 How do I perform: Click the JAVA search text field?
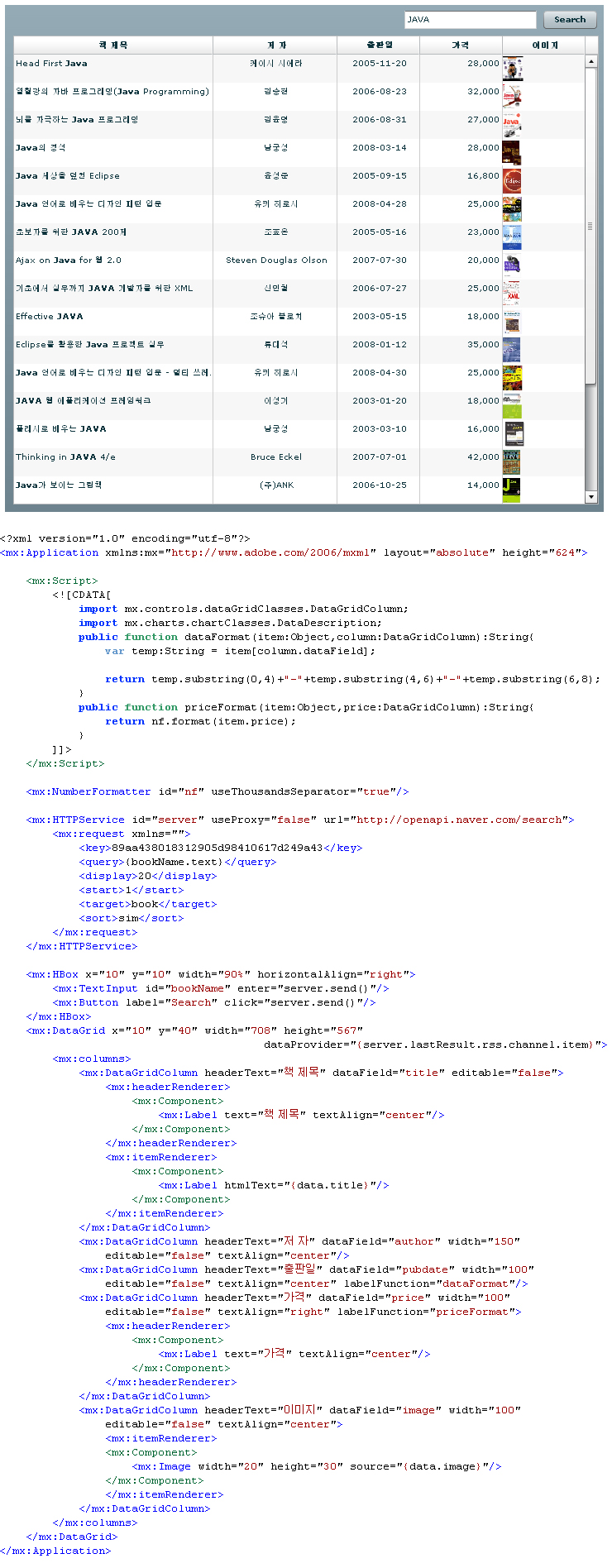click(x=471, y=20)
